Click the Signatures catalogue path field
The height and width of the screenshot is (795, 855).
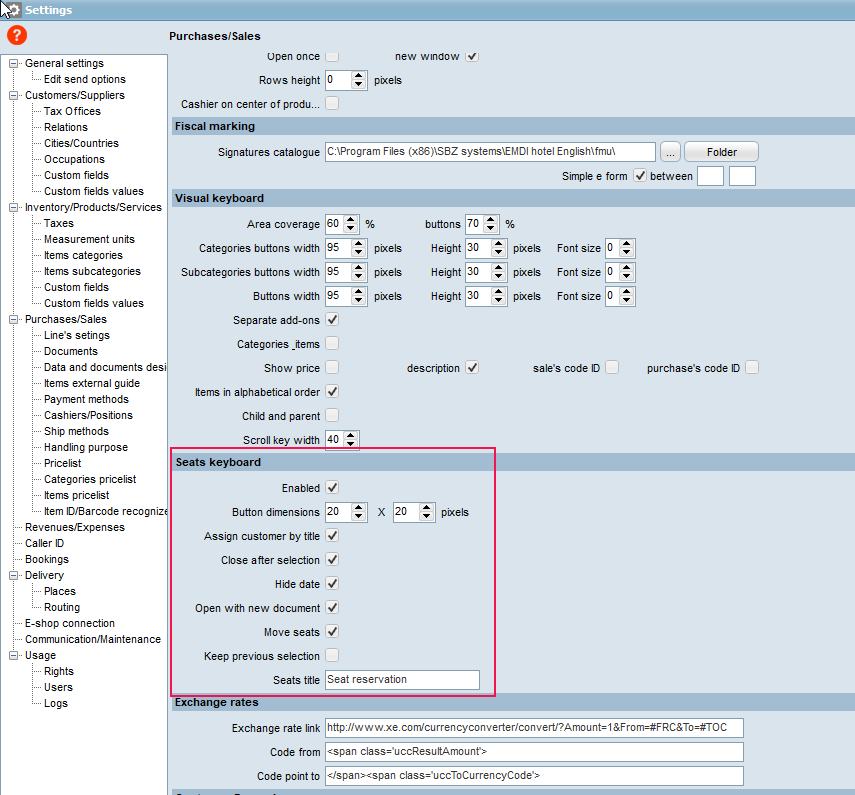(x=490, y=152)
